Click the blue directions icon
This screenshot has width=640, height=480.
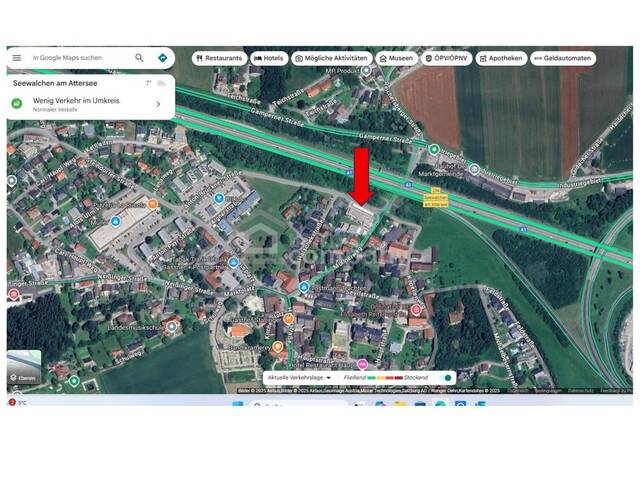click(x=162, y=58)
